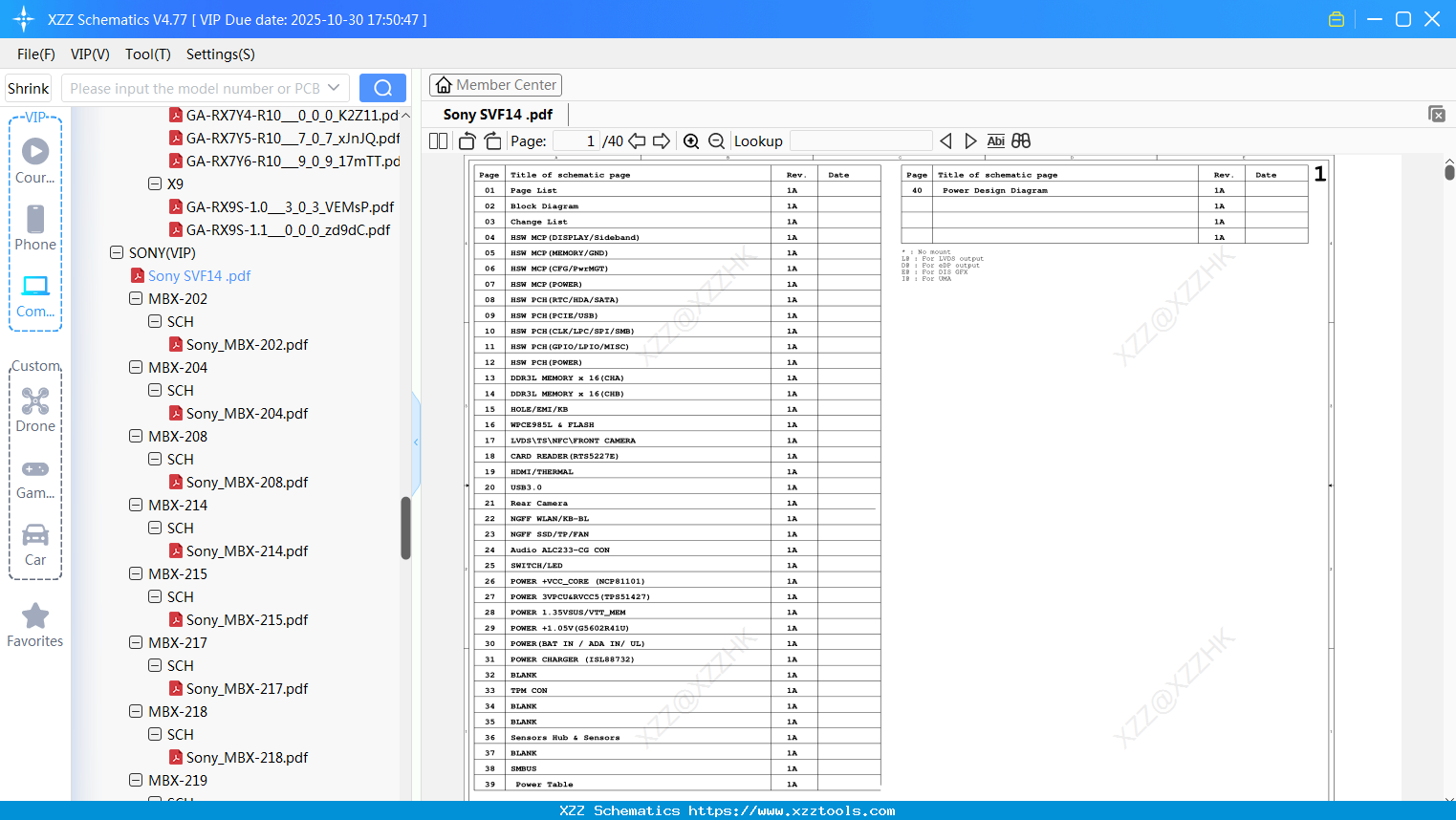Click the left panel collapse handle
The height and width of the screenshot is (820, 1456).
click(416, 442)
